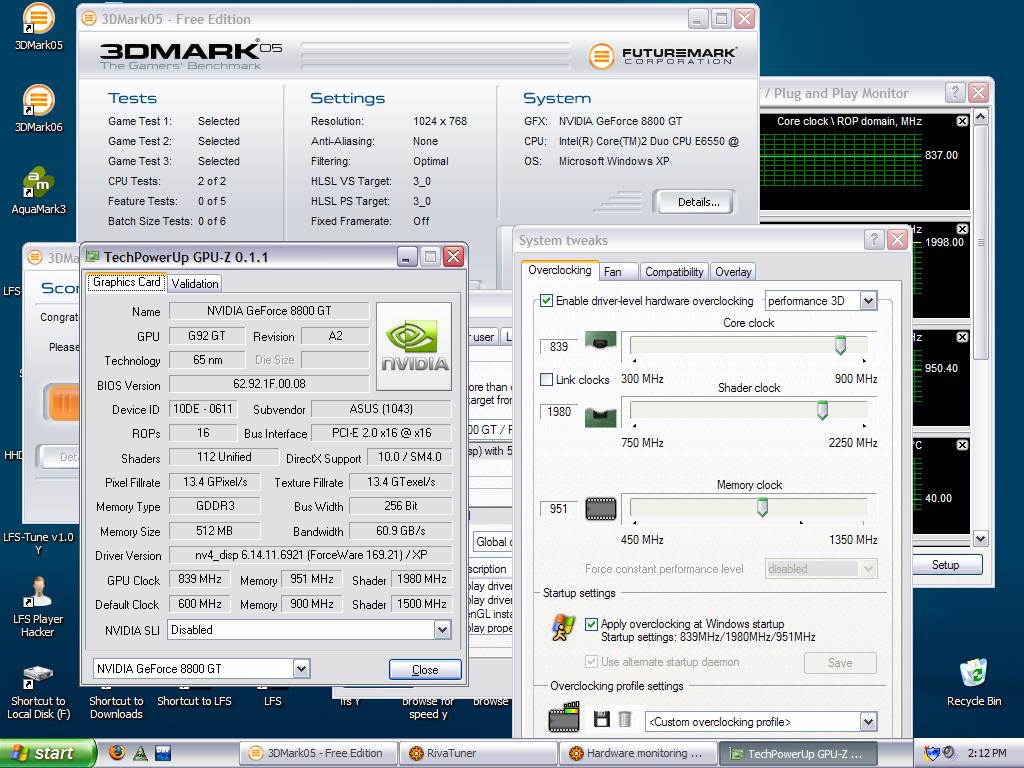
Task: Close the 40.00 temperature graph
Action: click(962, 445)
